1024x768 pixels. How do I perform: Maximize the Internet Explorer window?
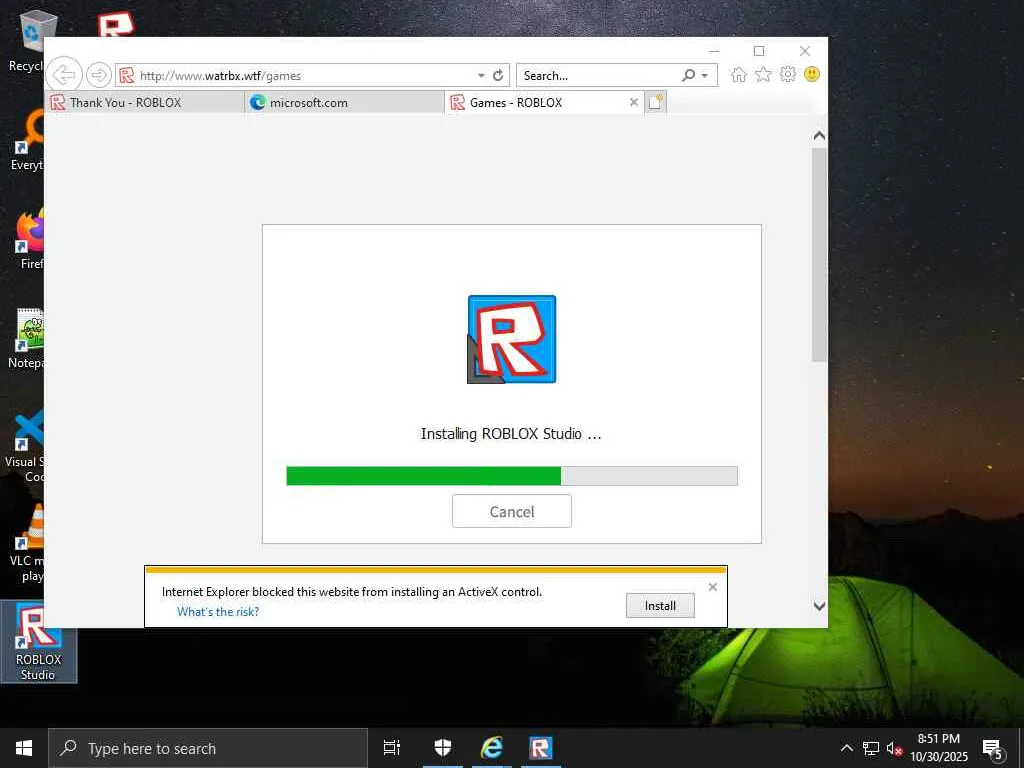tap(759, 51)
